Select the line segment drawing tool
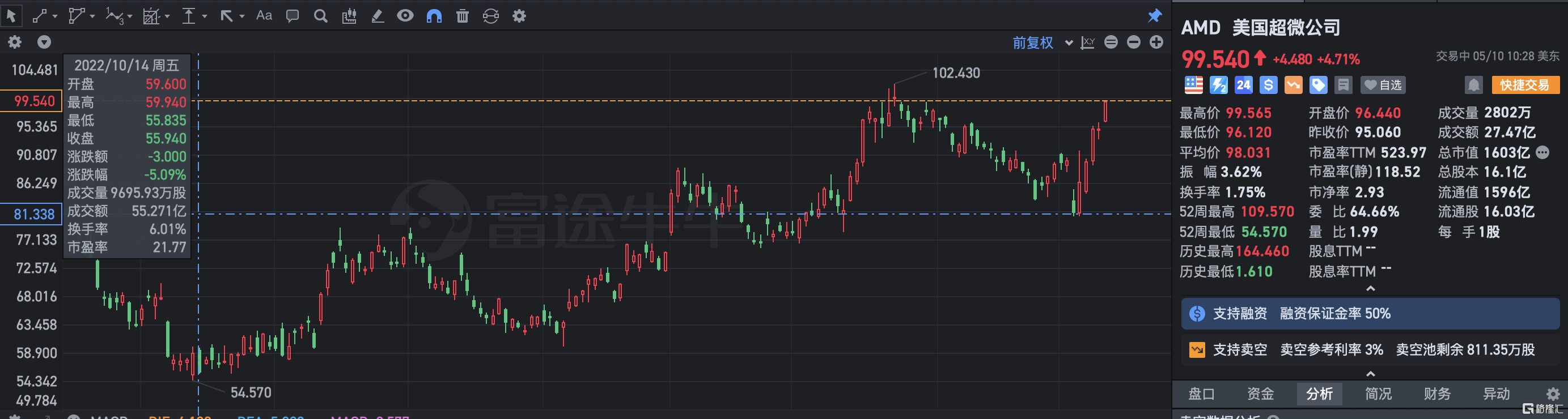Image resolution: width=1568 pixels, height=419 pixels. 40,16
